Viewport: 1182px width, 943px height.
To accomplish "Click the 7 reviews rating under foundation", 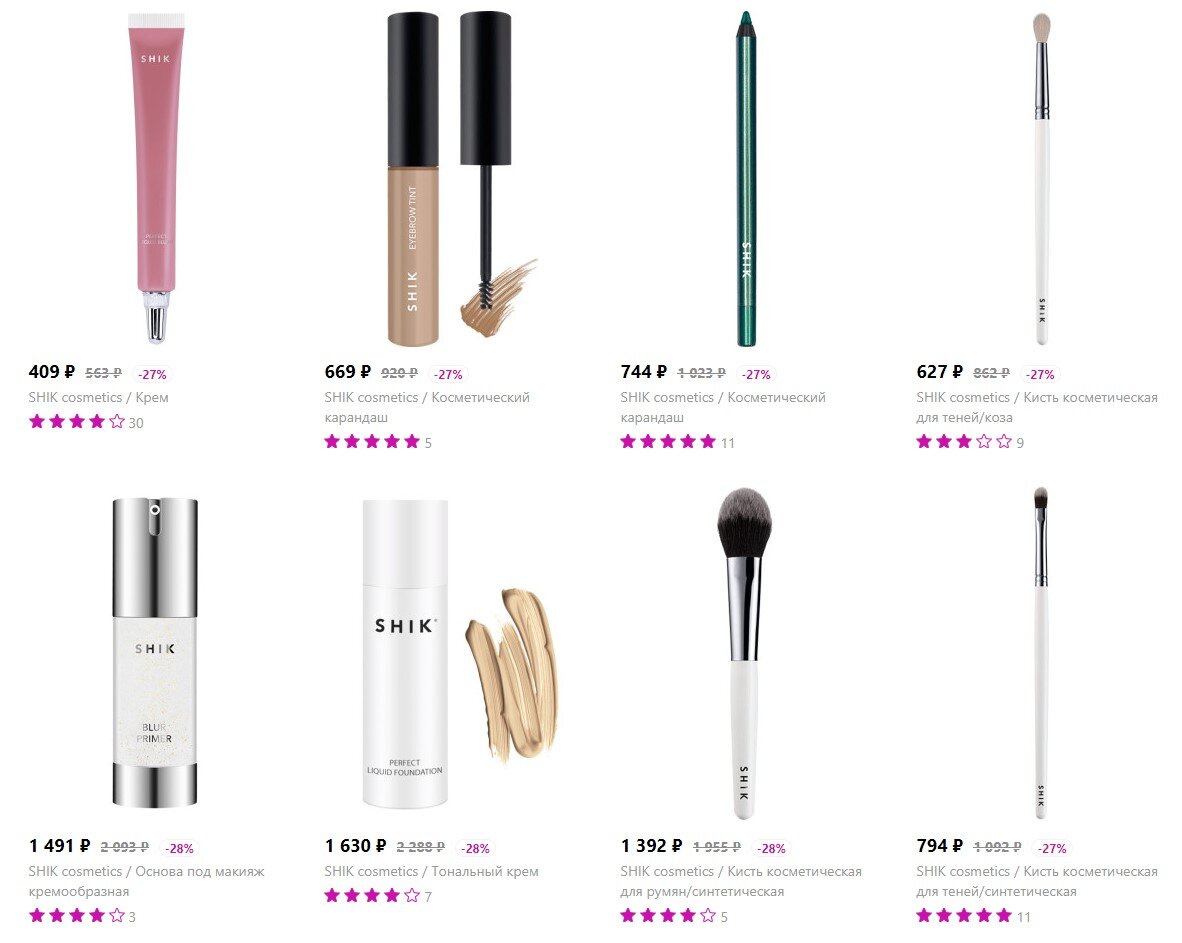I will tap(378, 896).
